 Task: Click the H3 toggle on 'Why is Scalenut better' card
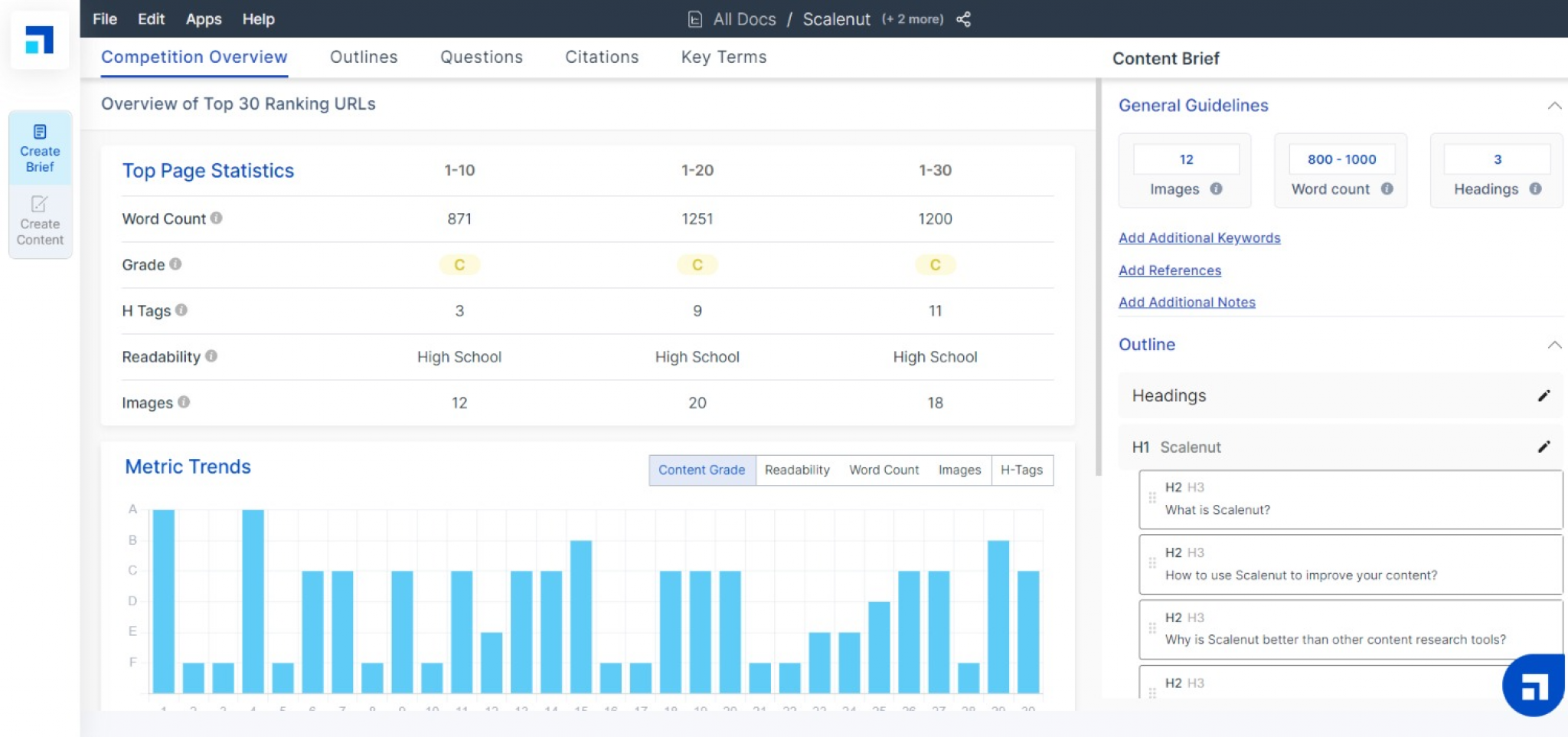[x=1195, y=617]
